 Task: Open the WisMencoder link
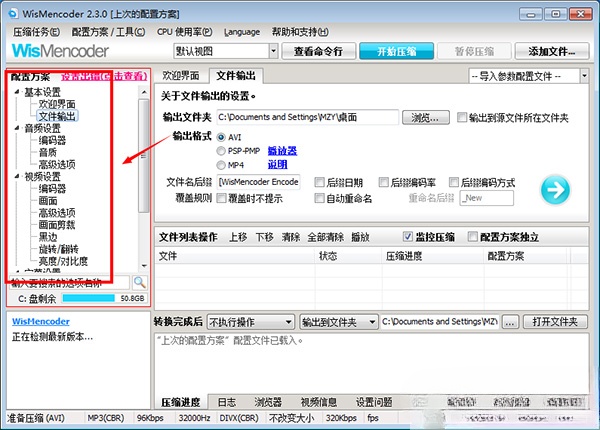pos(41,321)
